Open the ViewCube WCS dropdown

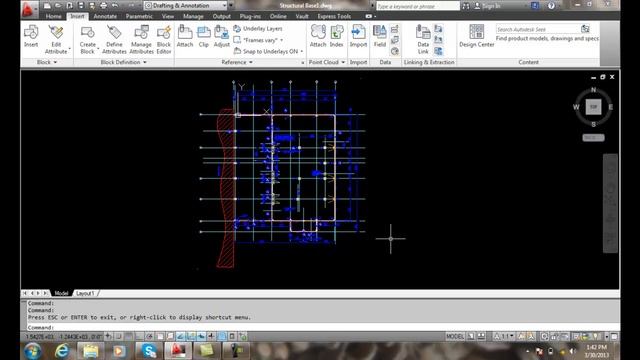coord(593,138)
